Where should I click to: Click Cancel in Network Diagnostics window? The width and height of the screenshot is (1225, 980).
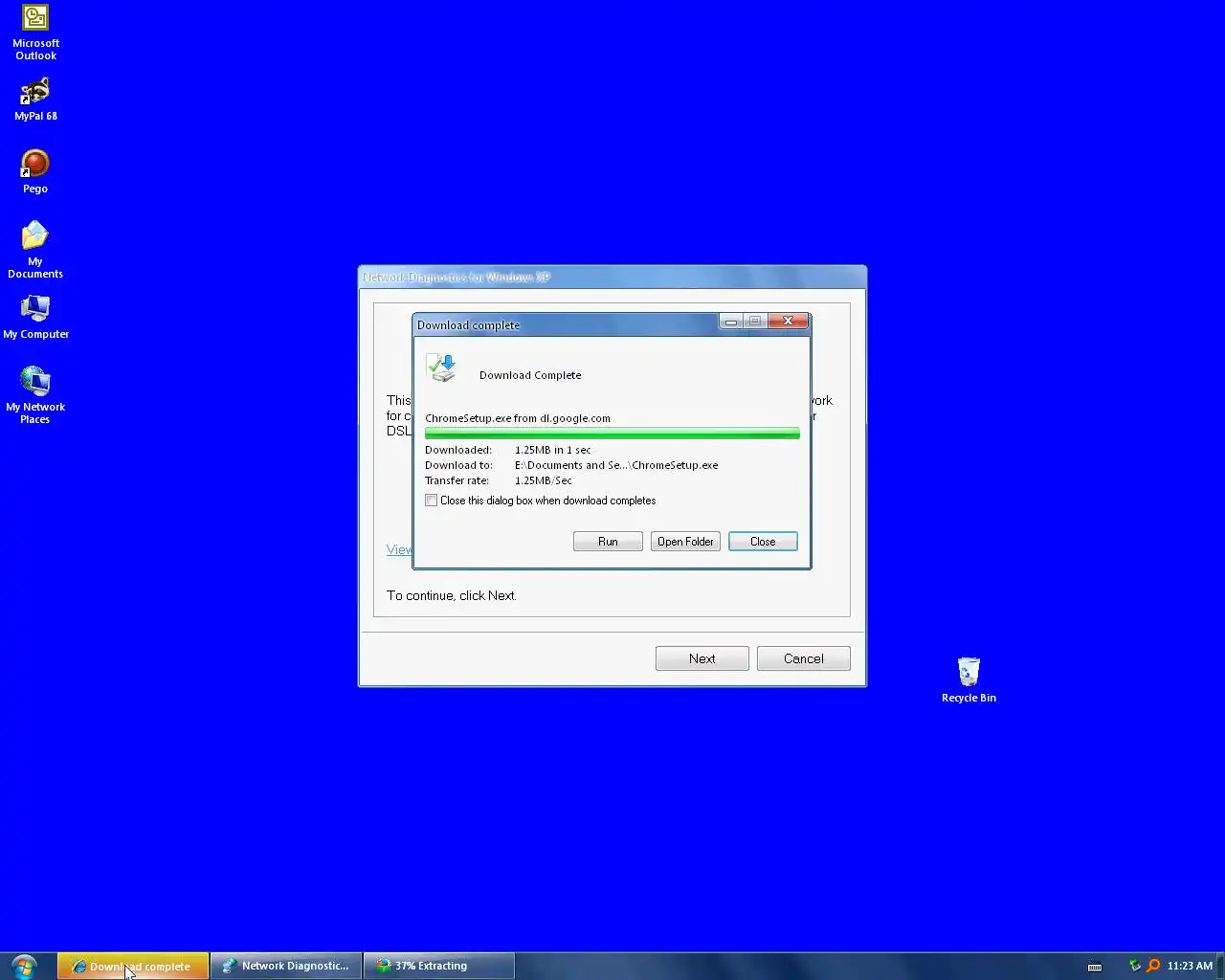pyautogui.click(x=804, y=658)
